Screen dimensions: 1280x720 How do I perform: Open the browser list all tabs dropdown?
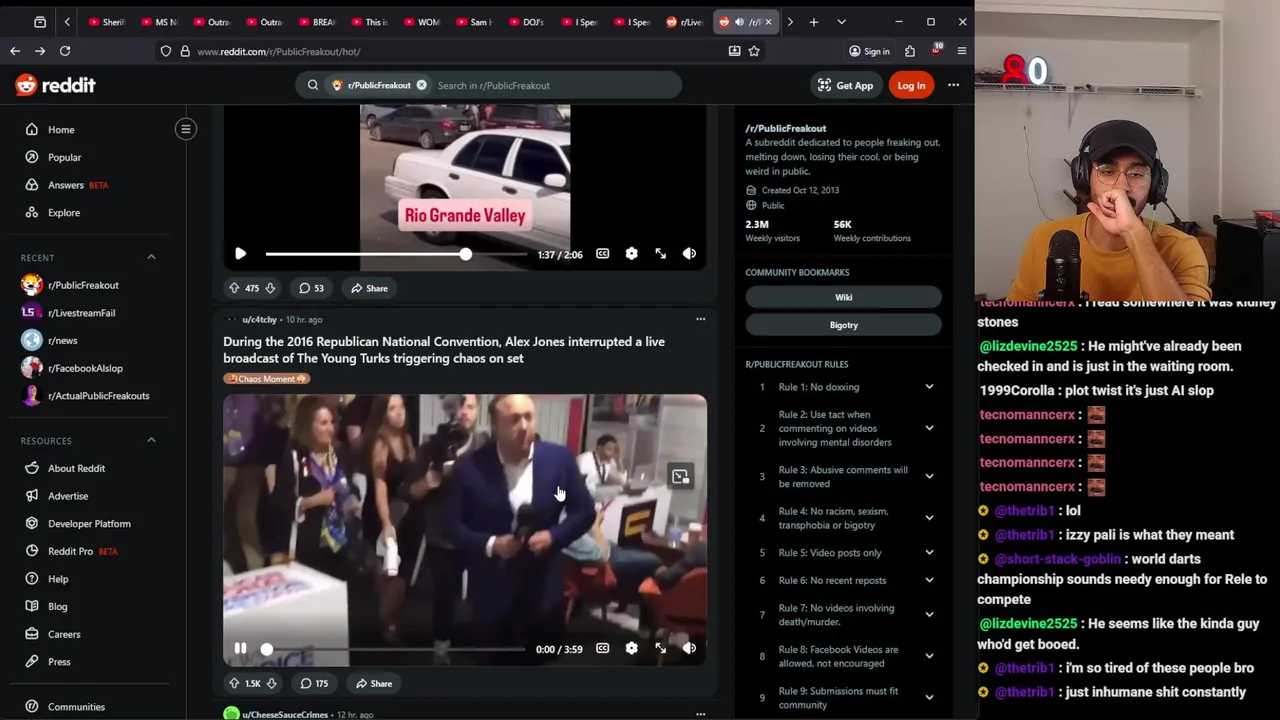click(x=841, y=22)
